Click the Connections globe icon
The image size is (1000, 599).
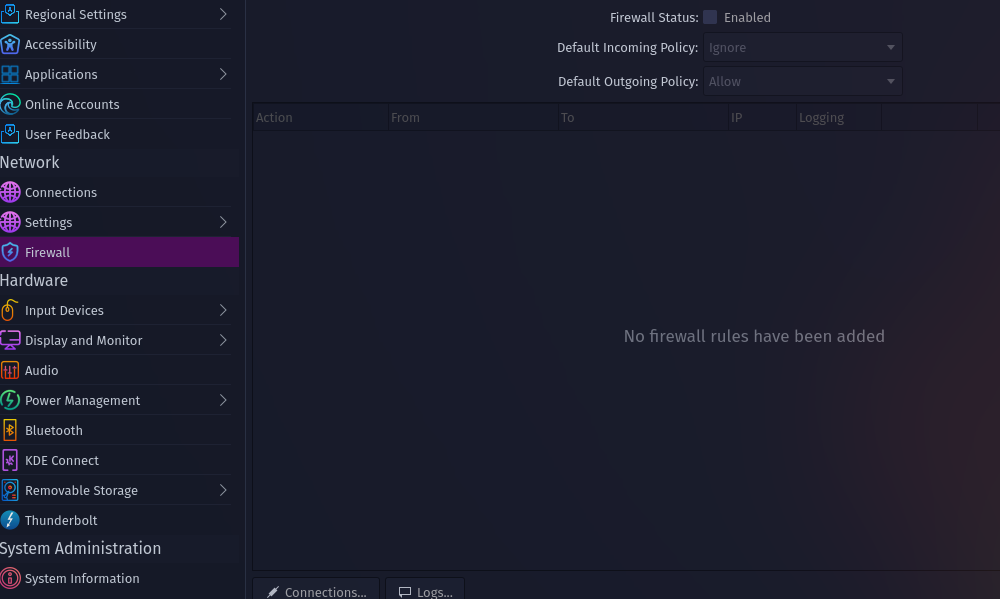10,192
